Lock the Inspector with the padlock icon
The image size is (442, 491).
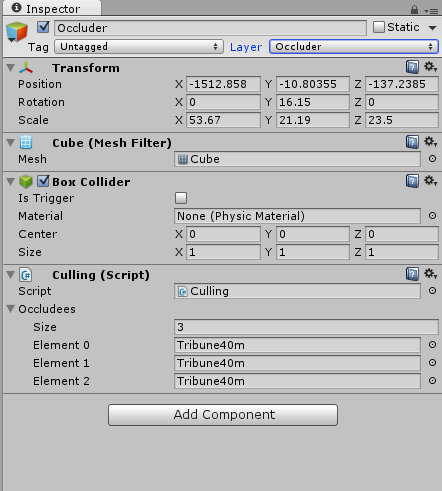coord(414,9)
